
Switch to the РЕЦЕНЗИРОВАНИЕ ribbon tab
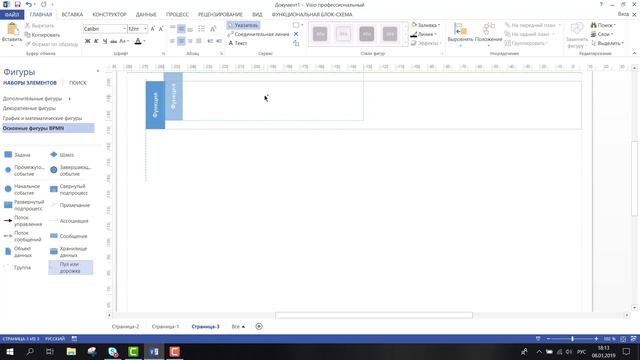point(220,14)
